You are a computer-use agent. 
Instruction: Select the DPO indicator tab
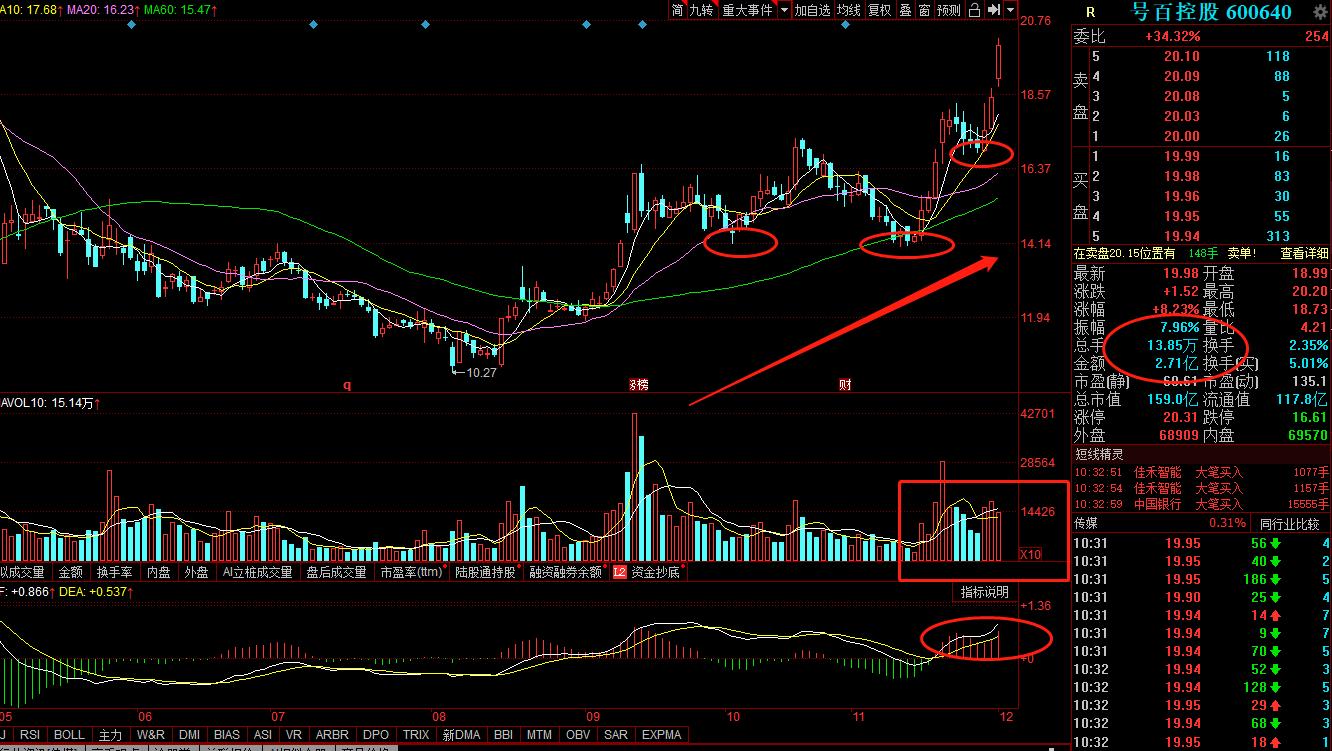(x=376, y=735)
